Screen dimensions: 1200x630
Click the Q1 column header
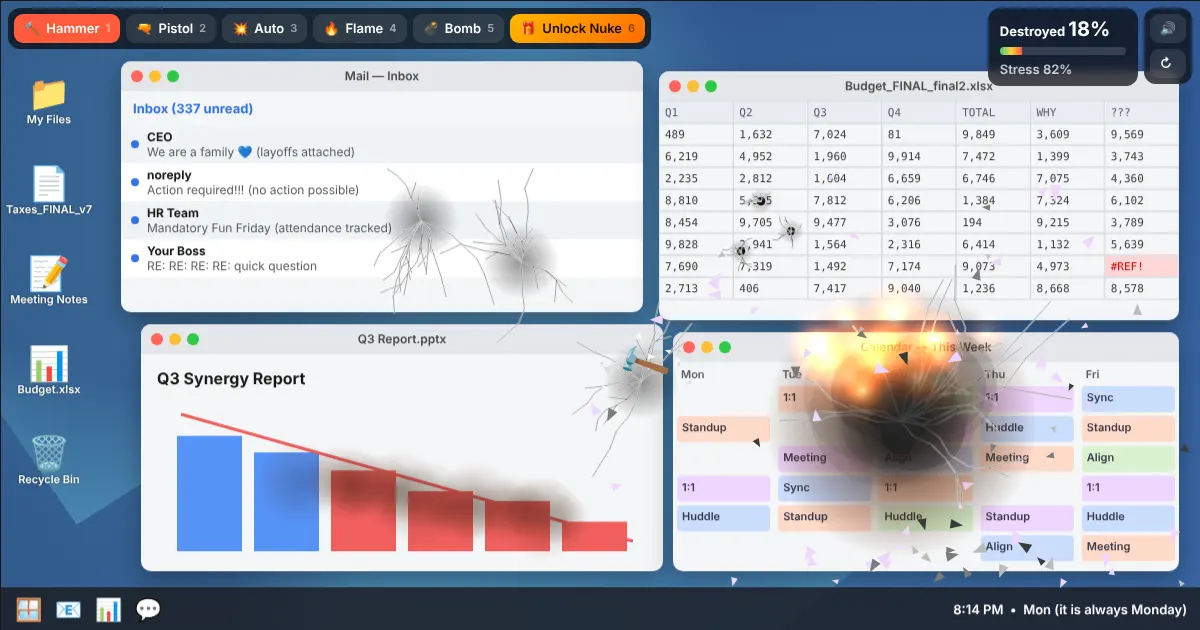[697, 112]
